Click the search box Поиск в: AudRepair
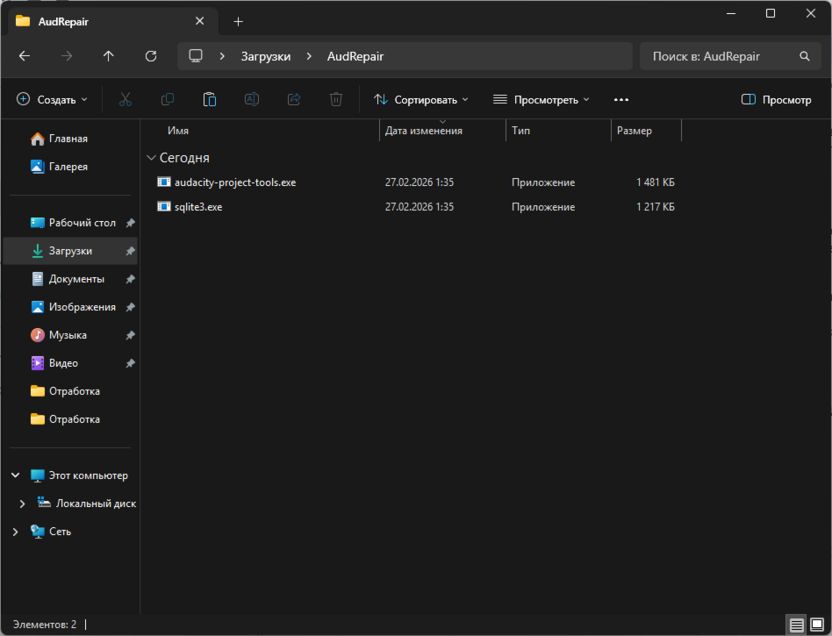Viewport: 832px width, 636px height. (720, 57)
